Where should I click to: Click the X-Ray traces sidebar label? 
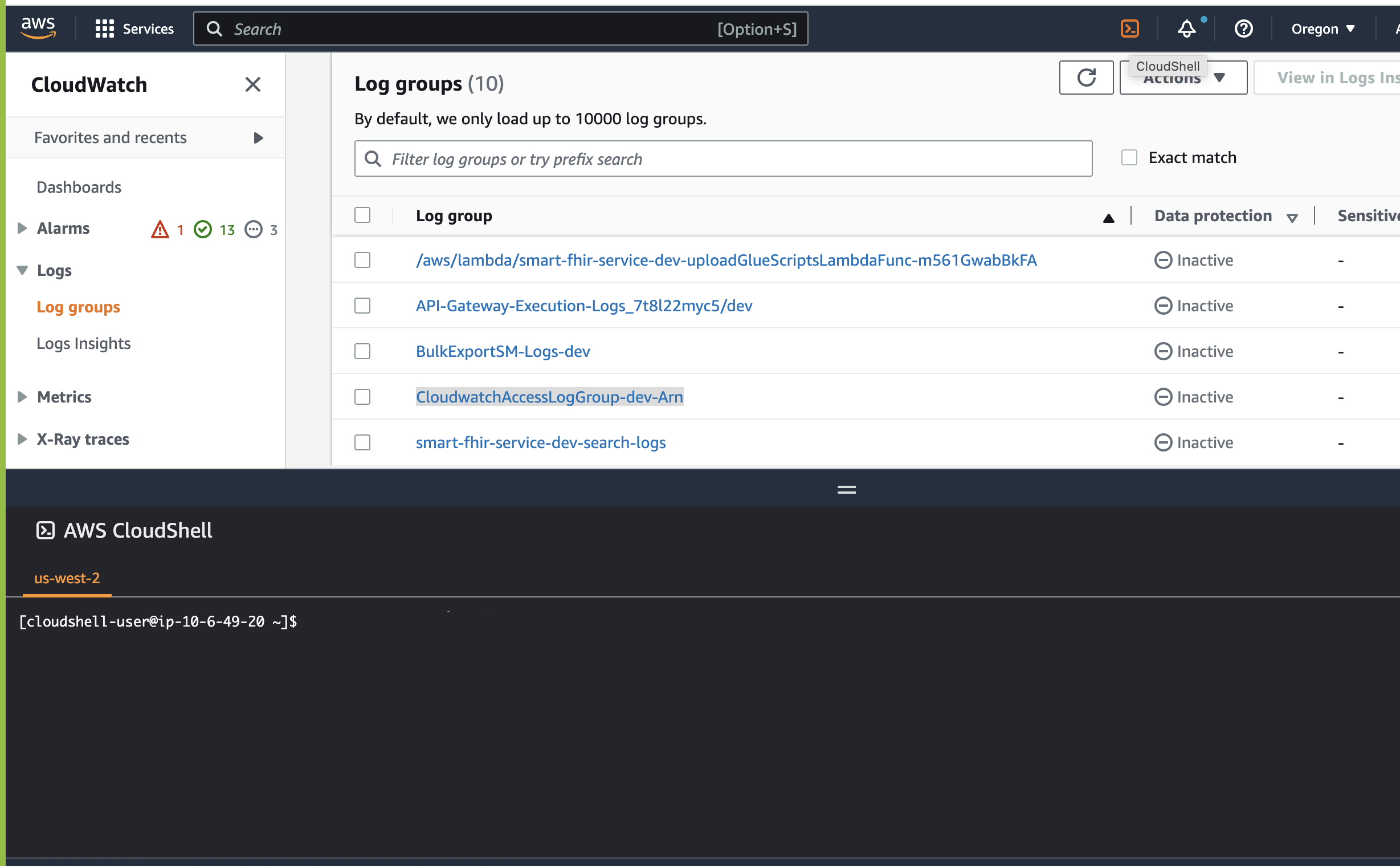click(83, 439)
